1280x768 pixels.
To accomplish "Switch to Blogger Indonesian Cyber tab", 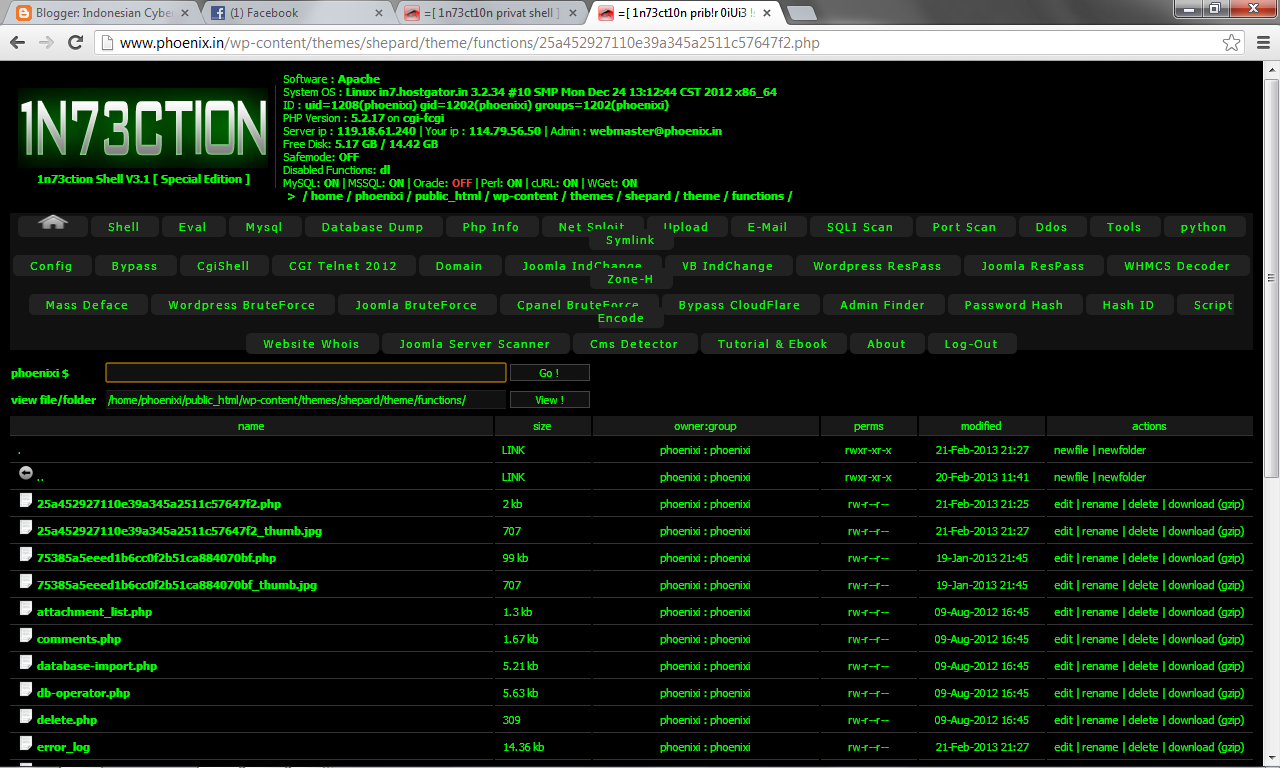I will coord(104,13).
